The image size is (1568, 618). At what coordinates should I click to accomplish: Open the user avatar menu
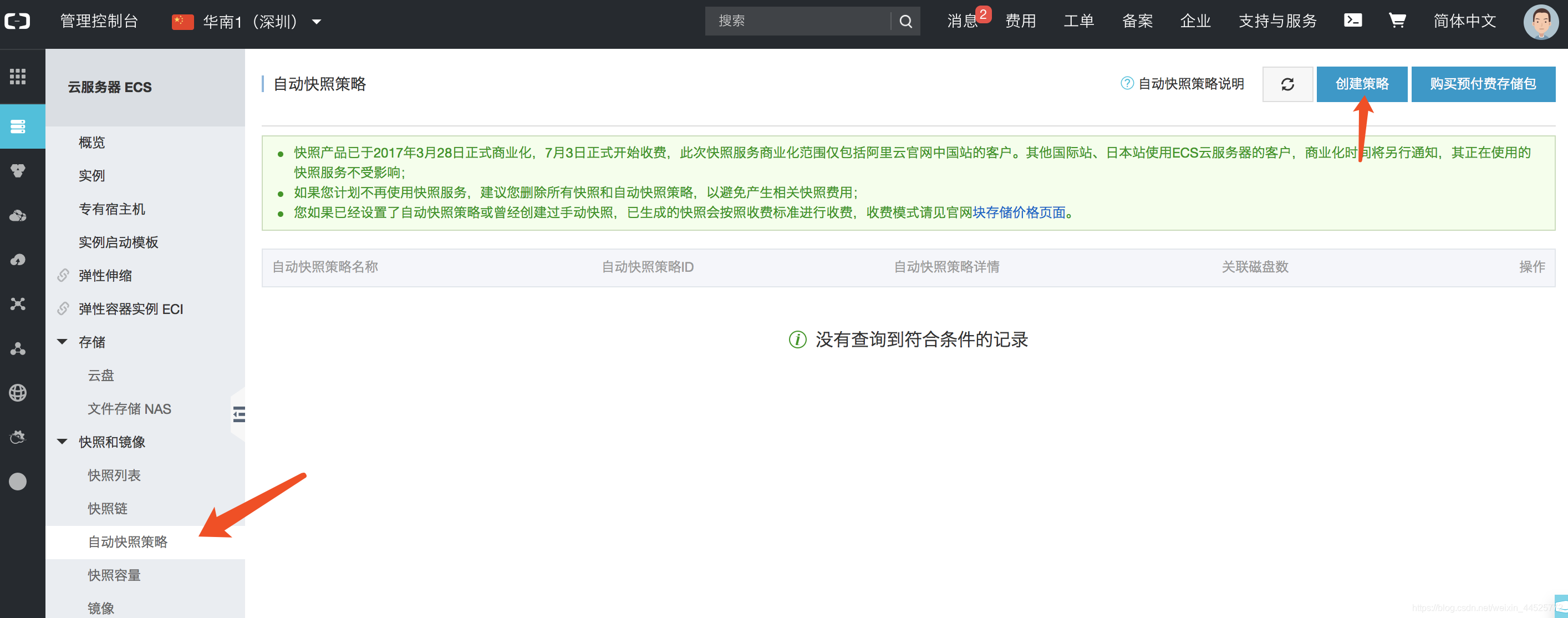coord(1541,22)
